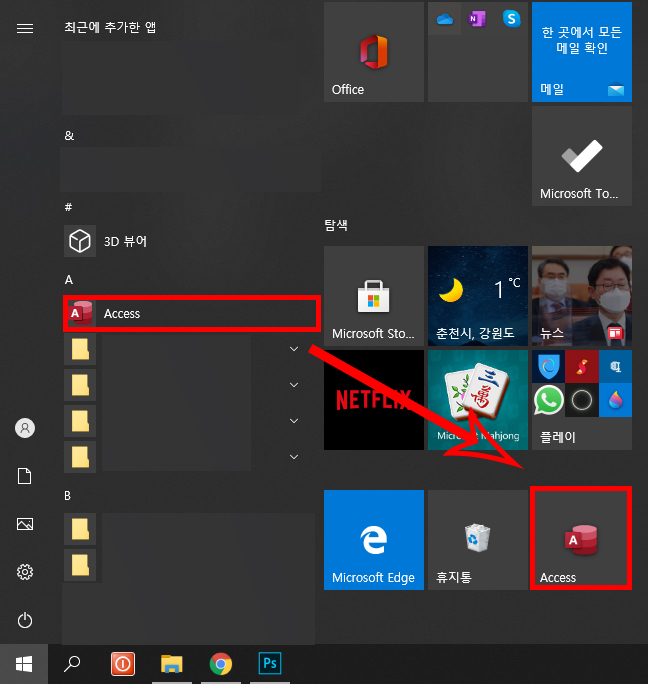The image size is (648, 684).
Task: Open the Pictures icon in left rail
Action: (25, 524)
